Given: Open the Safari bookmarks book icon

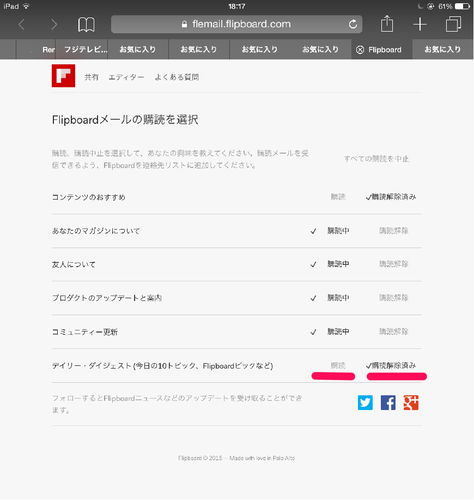Looking at the screenshot, I should point(86,24).
